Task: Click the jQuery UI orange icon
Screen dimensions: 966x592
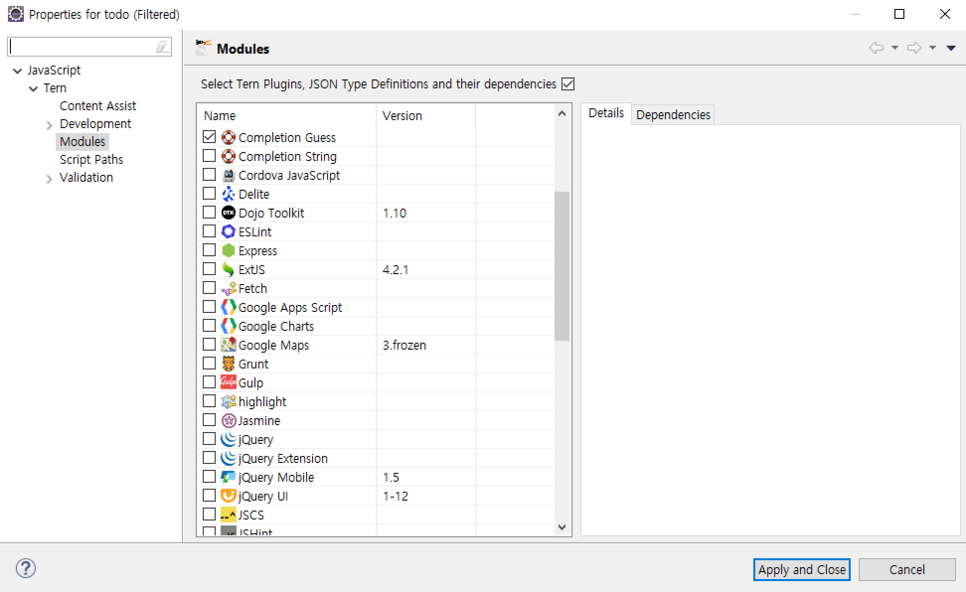Action: [229, 496]
